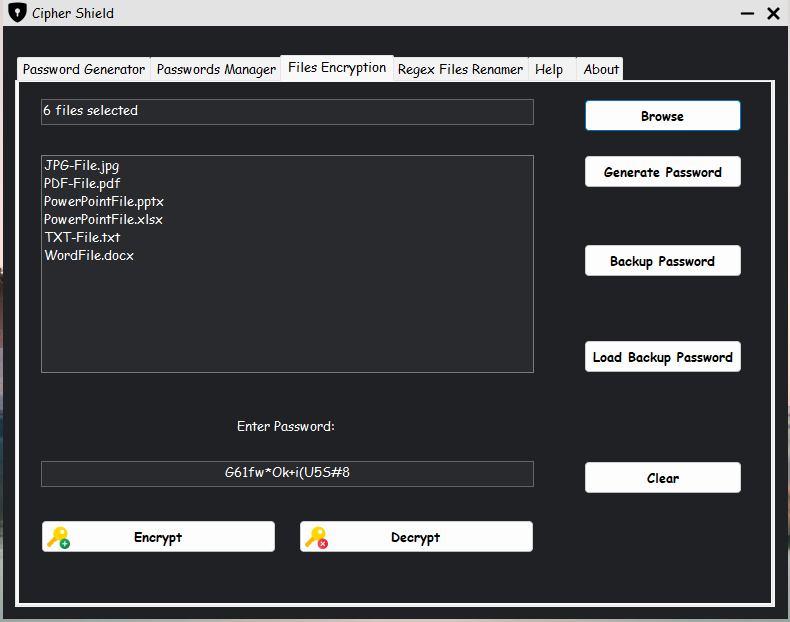Click the Cipher Shield logo icon

(17, 14)
